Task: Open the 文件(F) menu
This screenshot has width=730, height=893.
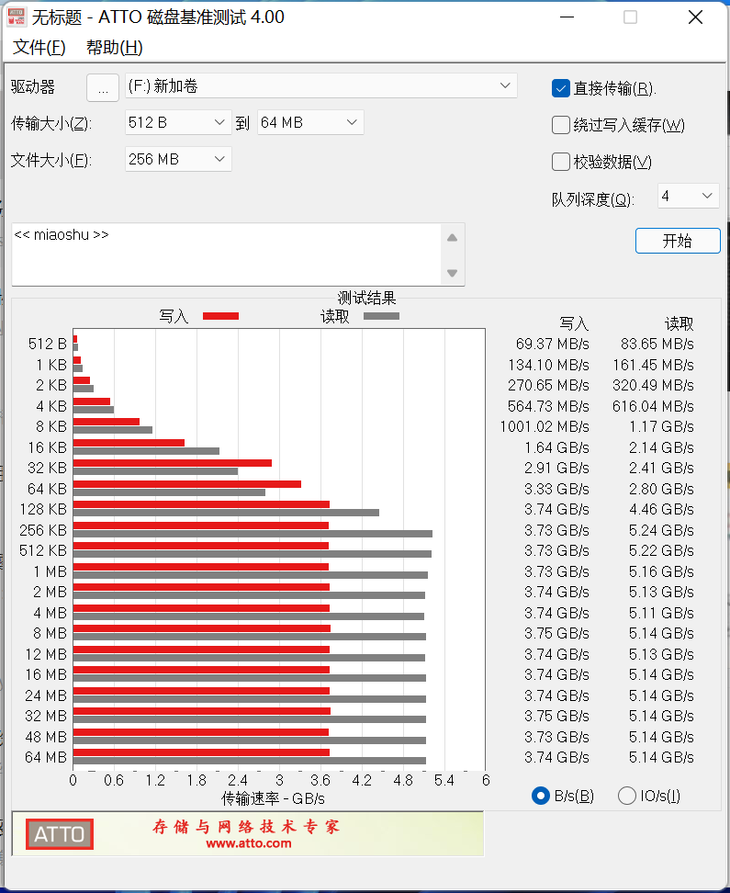Action: pos(39,47)
